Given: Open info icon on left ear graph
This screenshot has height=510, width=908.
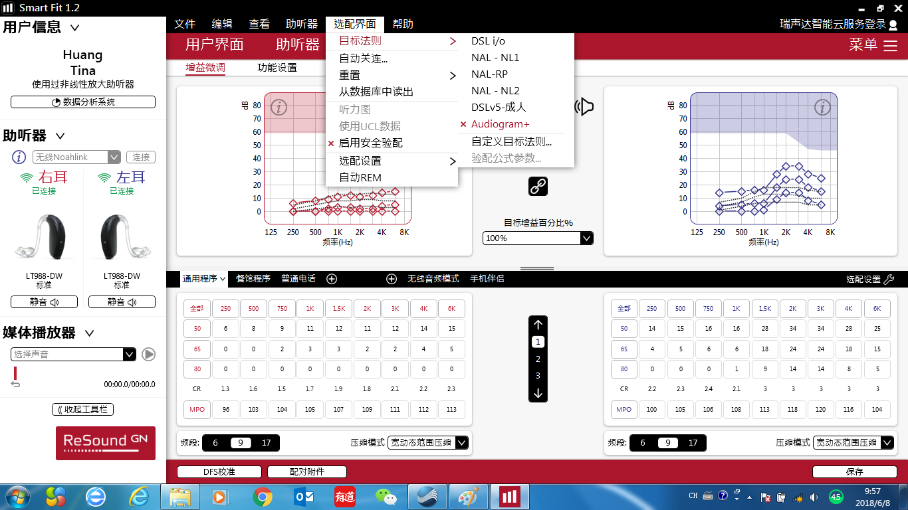Looking at the screenshot, I should coord(822,108).
